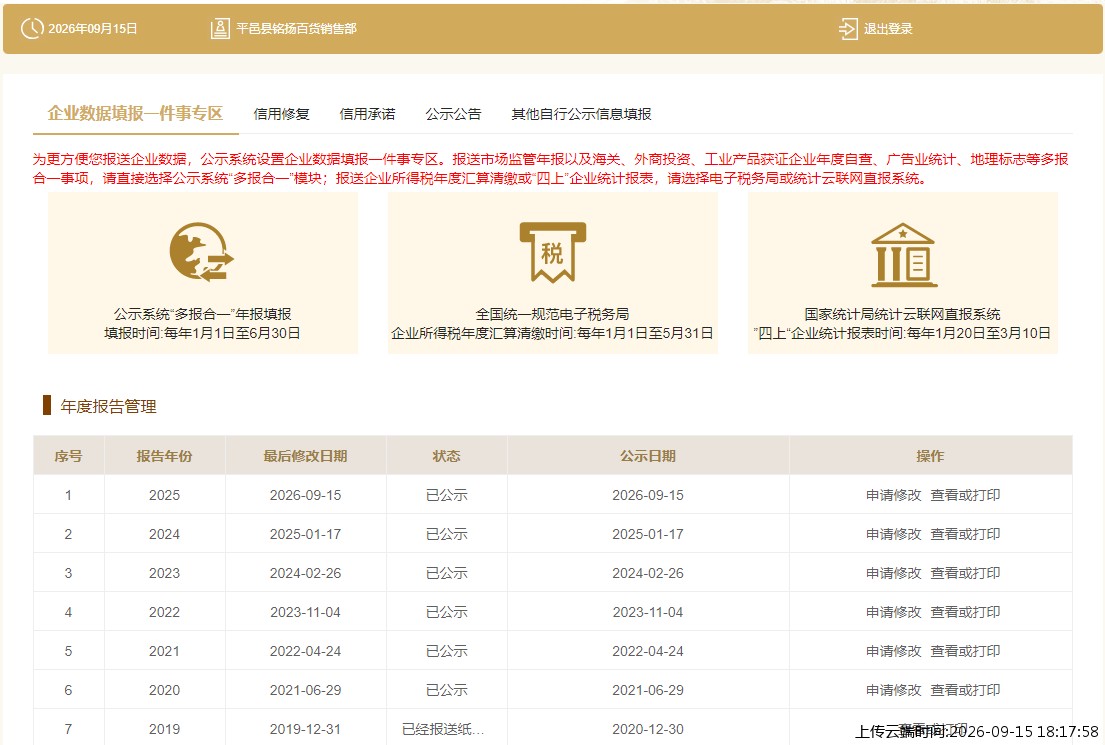Click last modified date 2025-01-17
Viewport: 1105px width, 745px height.
305,534
